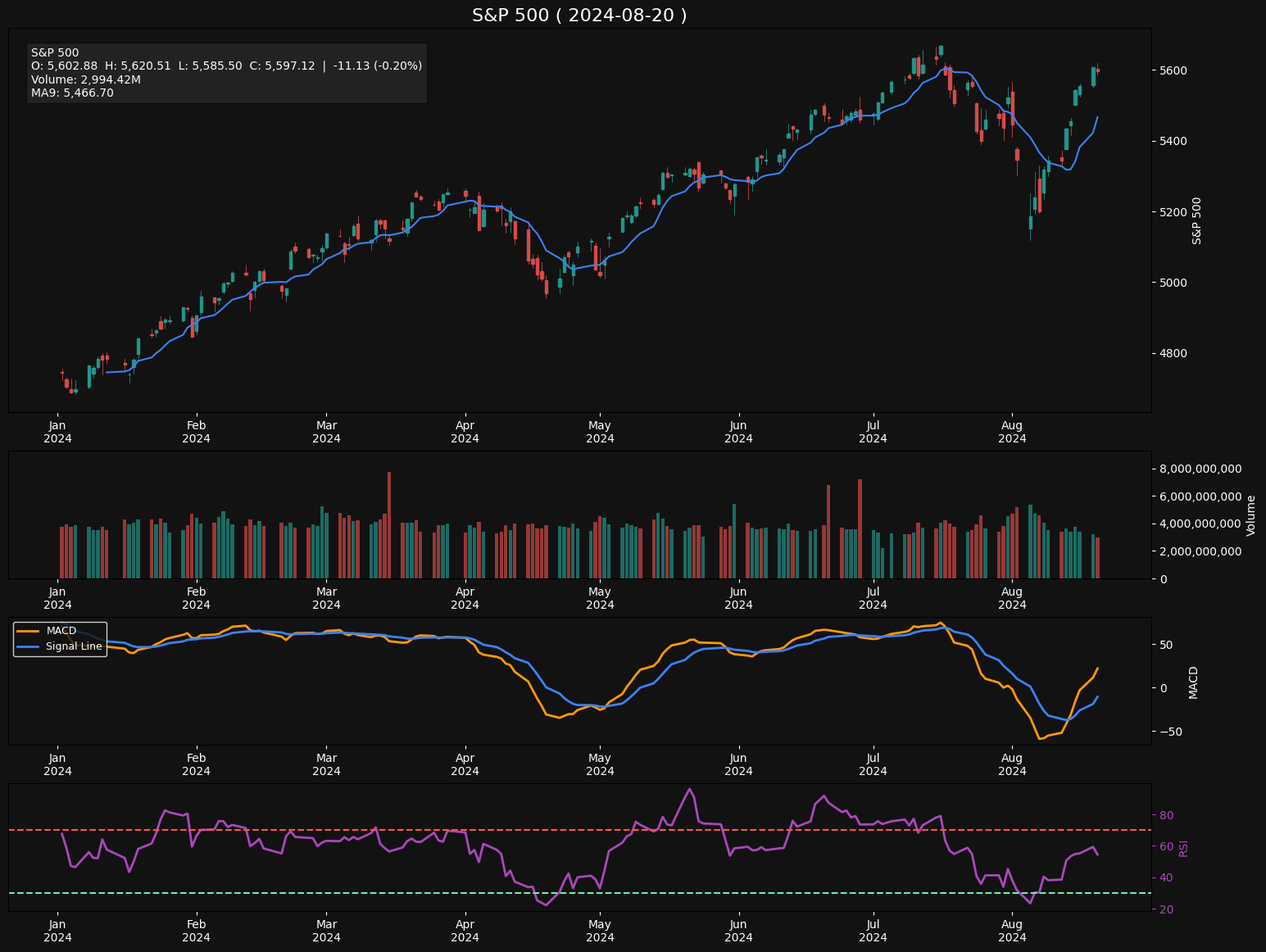Click the purple RSI axis title
1266x952 pixels.
click(x=1183, y=849)
